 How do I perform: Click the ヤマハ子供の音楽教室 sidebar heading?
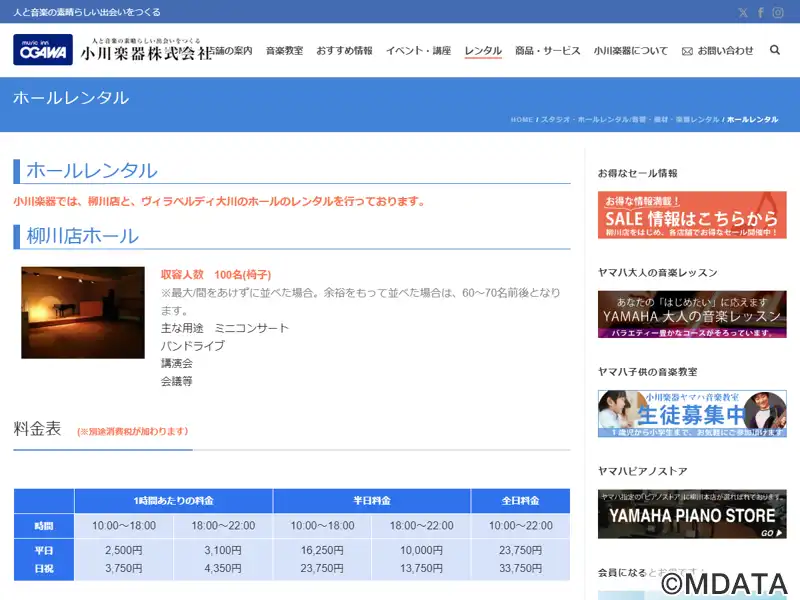coord(647,372)
